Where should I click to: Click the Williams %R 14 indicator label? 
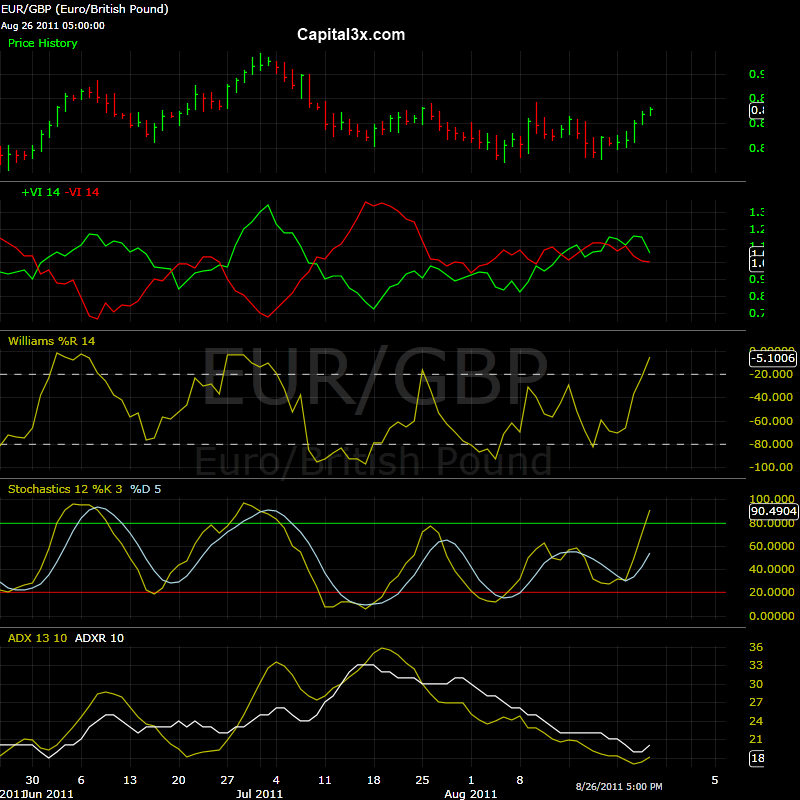(x=52, y=341)
